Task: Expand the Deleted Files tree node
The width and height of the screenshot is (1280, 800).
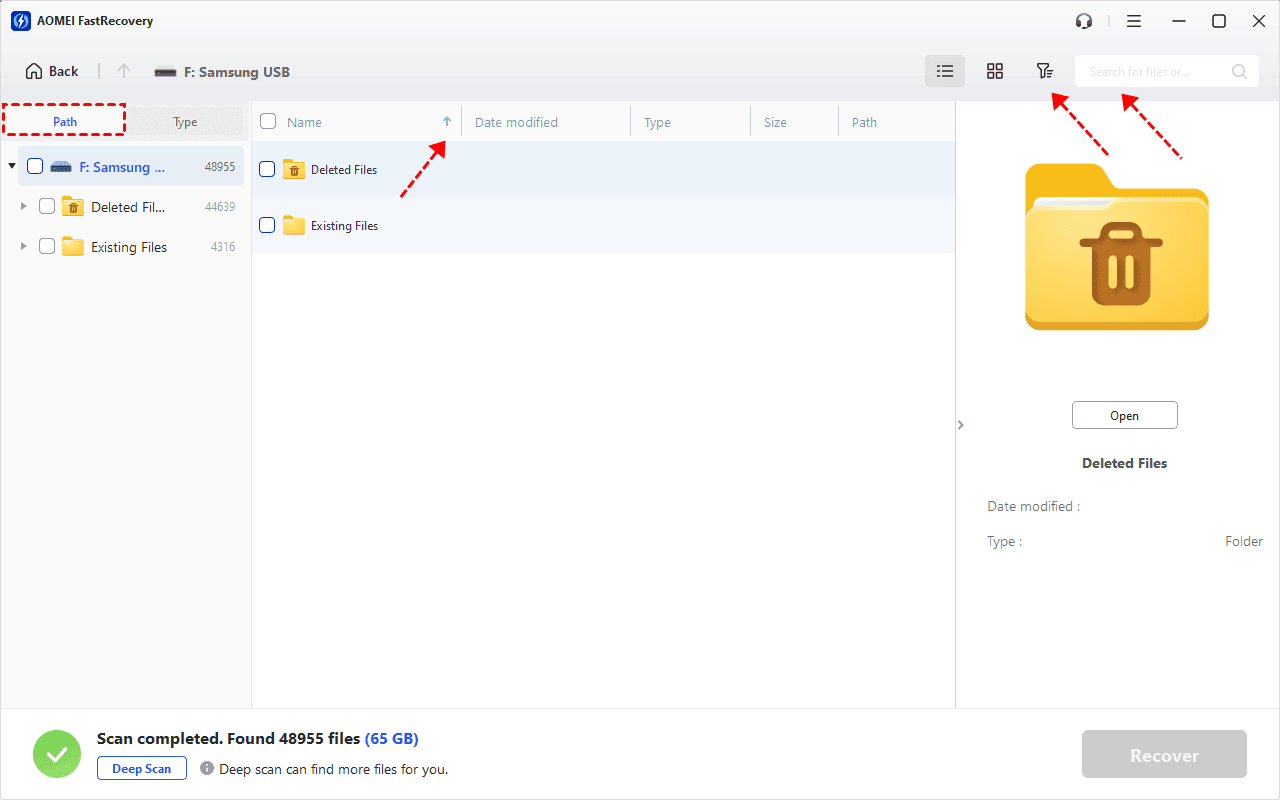Action: 23,207
